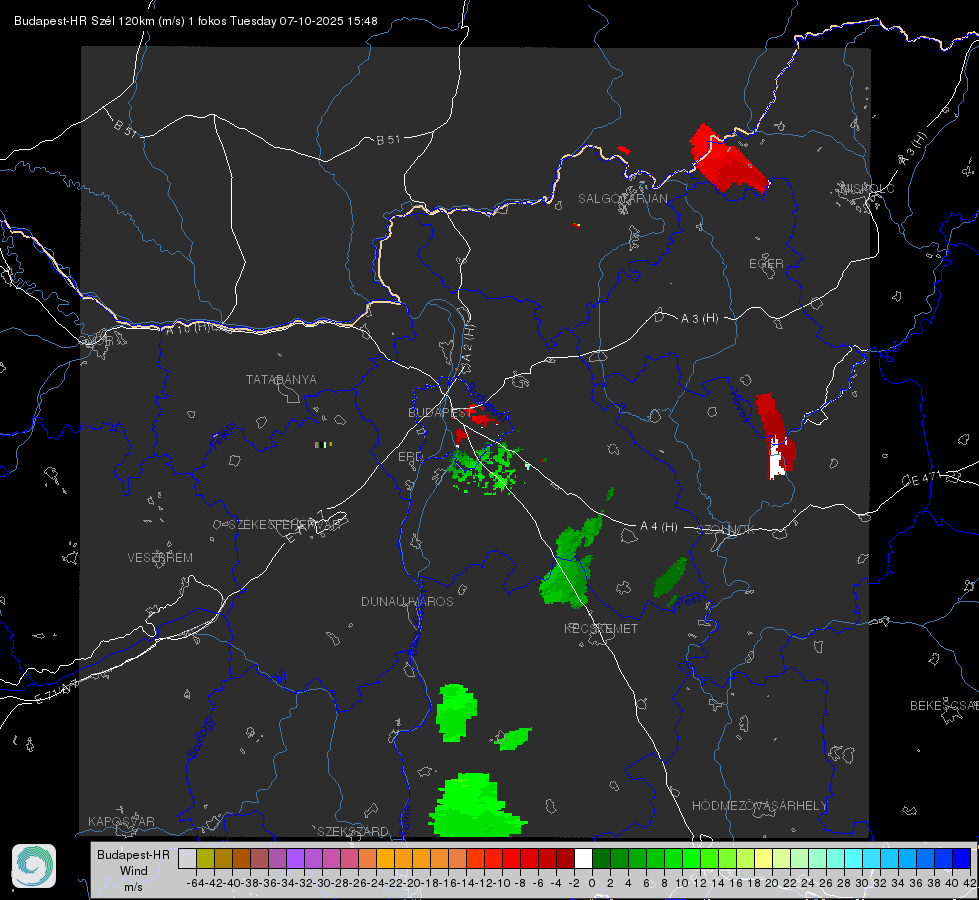The width and height of the screenshot is (979, 900).
Task: Click the A 4 (H) road label
Action: point(659,527)
